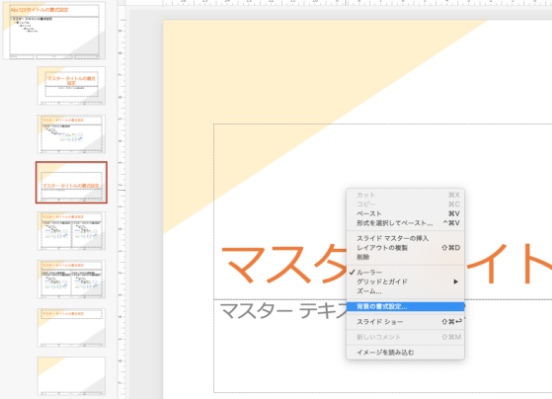Click the grey マスター テキスト placeholder text
552x399 pixels.
pyautogui.click(x=283, y=311)
